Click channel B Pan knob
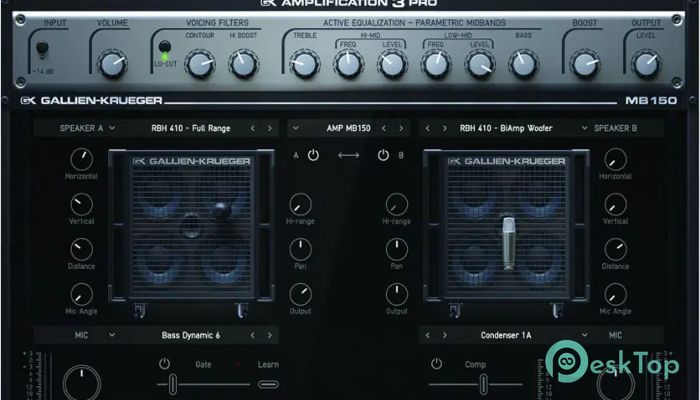 pyautogui.click(x=396, y=250)
